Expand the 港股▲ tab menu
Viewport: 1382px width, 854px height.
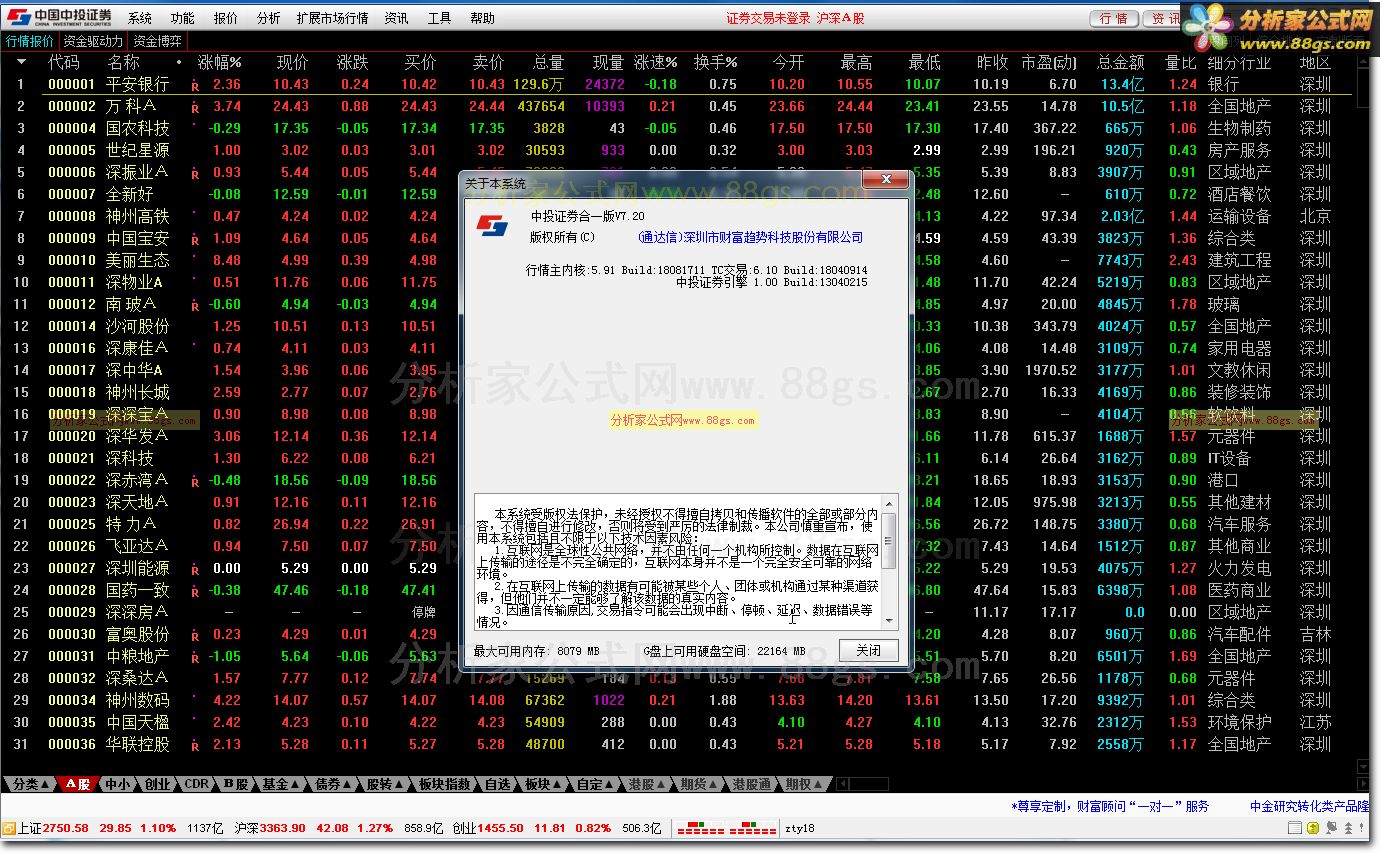[648, 784]
